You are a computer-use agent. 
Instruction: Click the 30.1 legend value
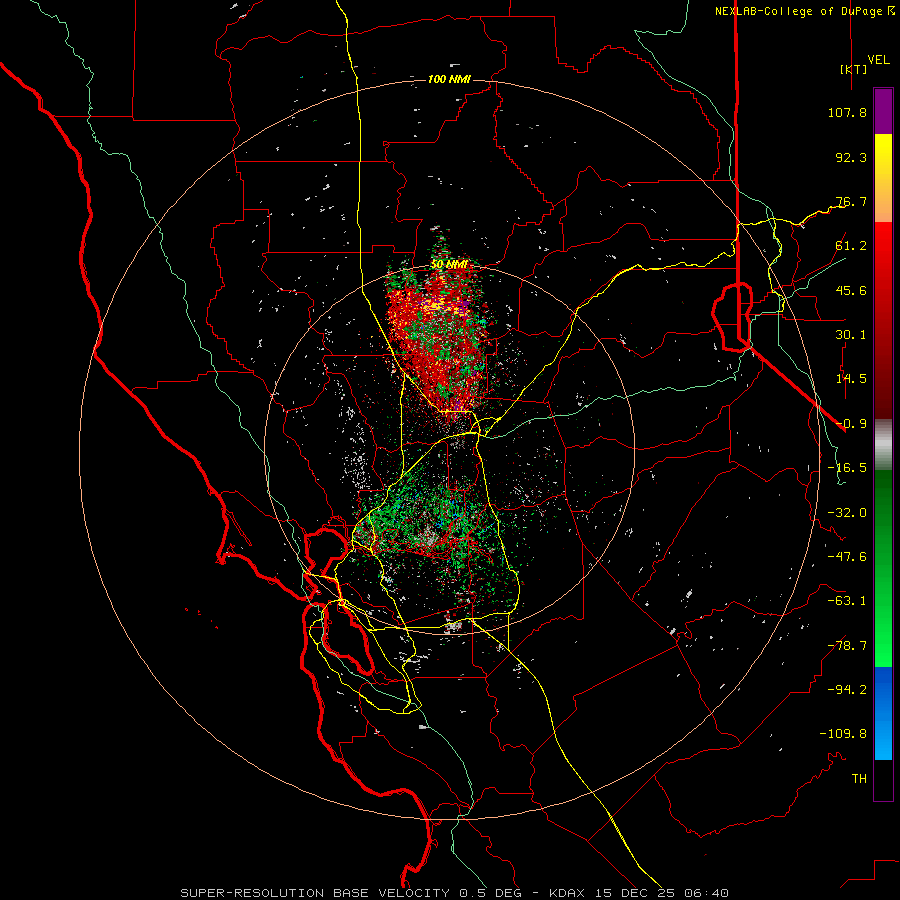coord(851,335)
